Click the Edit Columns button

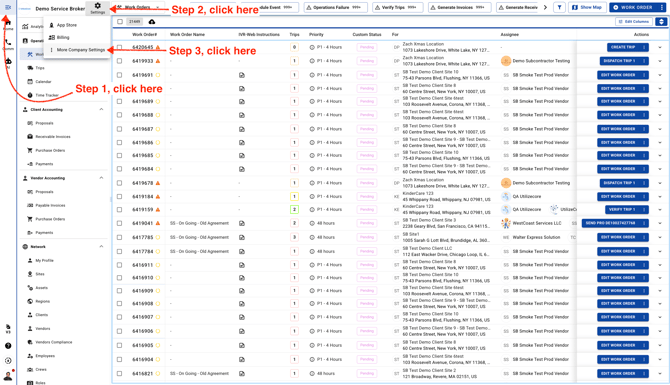tap(634, 21)
